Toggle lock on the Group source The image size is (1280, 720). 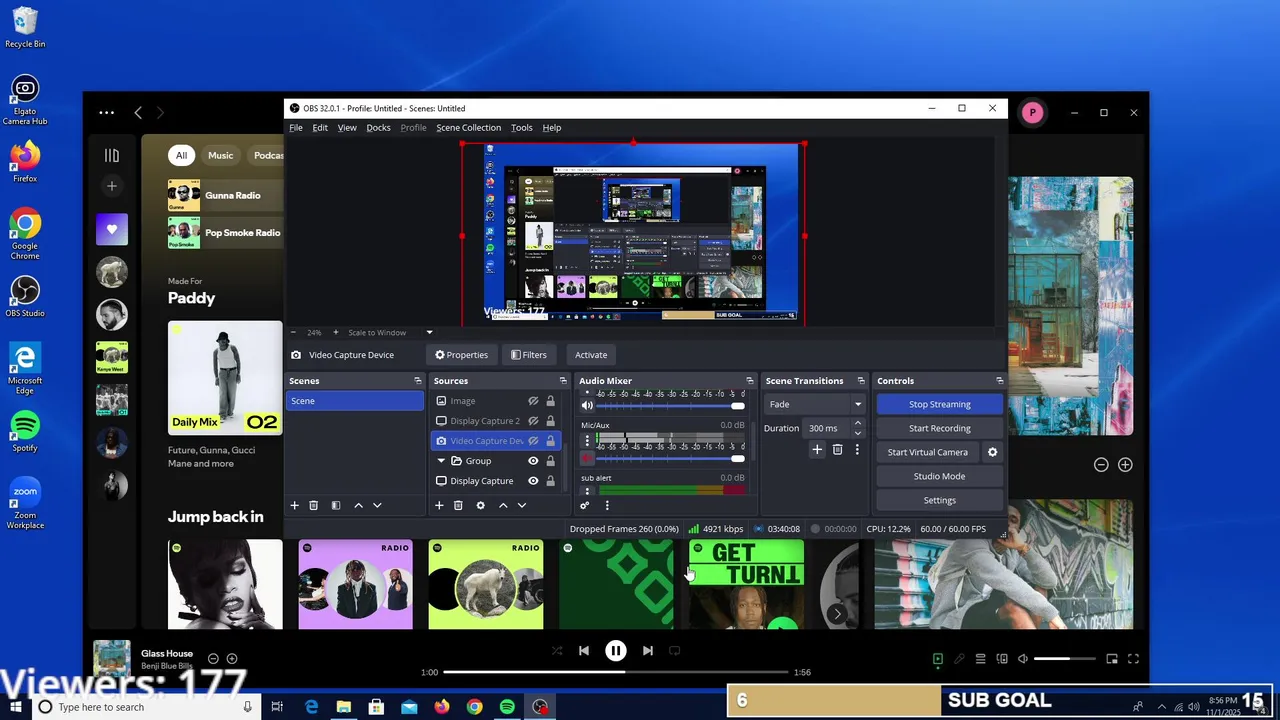(x=550, y=461)
